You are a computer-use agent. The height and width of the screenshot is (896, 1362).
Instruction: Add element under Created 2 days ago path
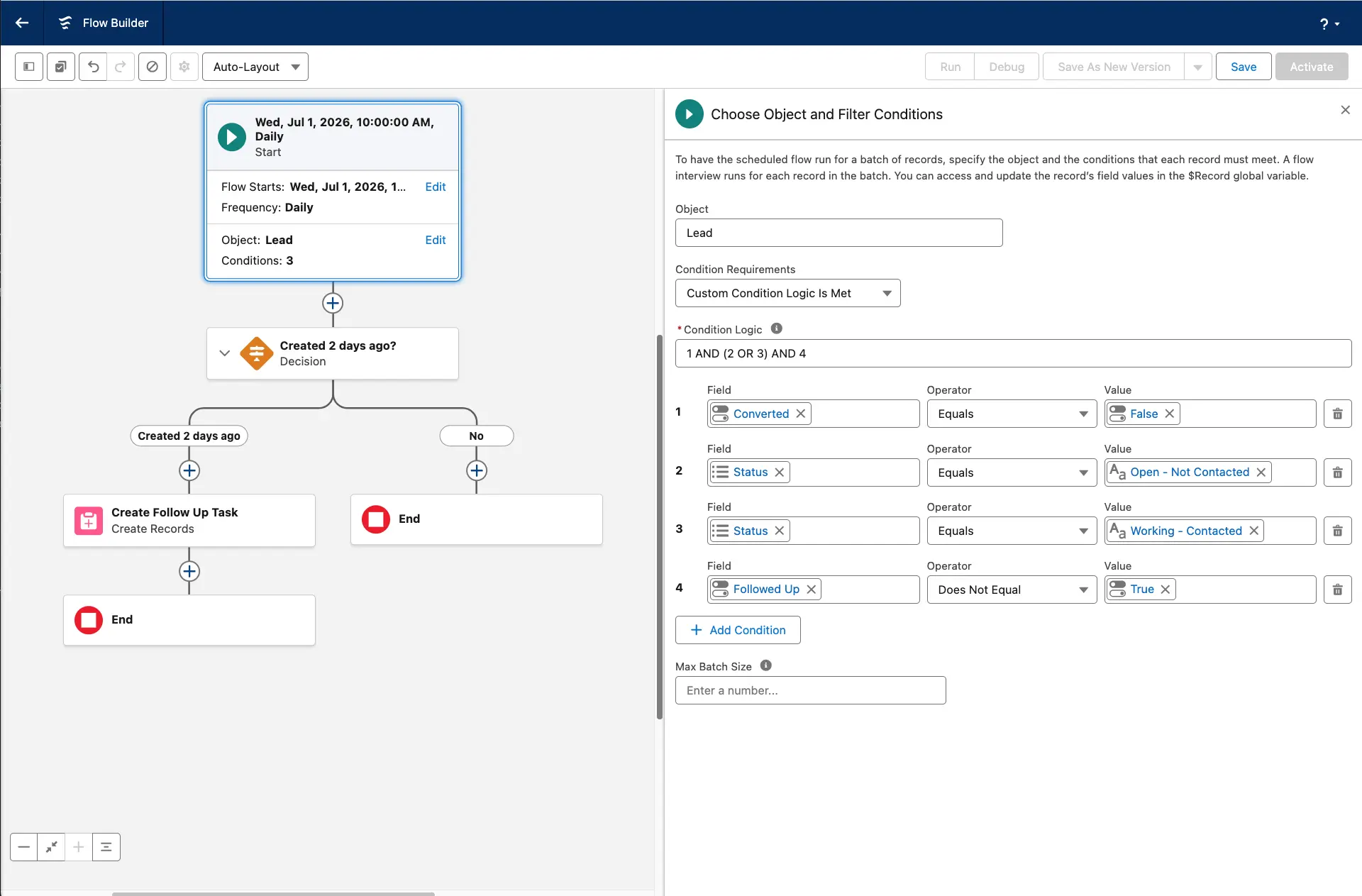pos(189,470)
